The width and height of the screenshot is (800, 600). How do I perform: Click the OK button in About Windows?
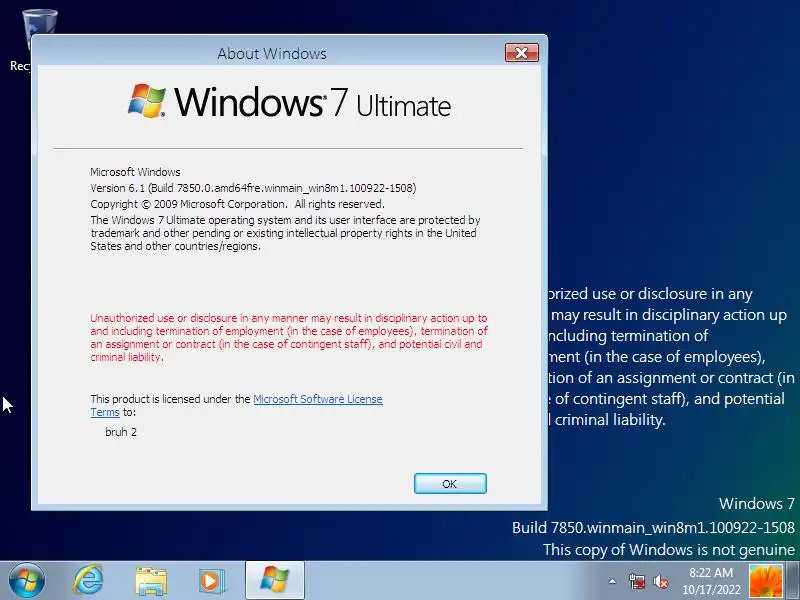[450, 483]
